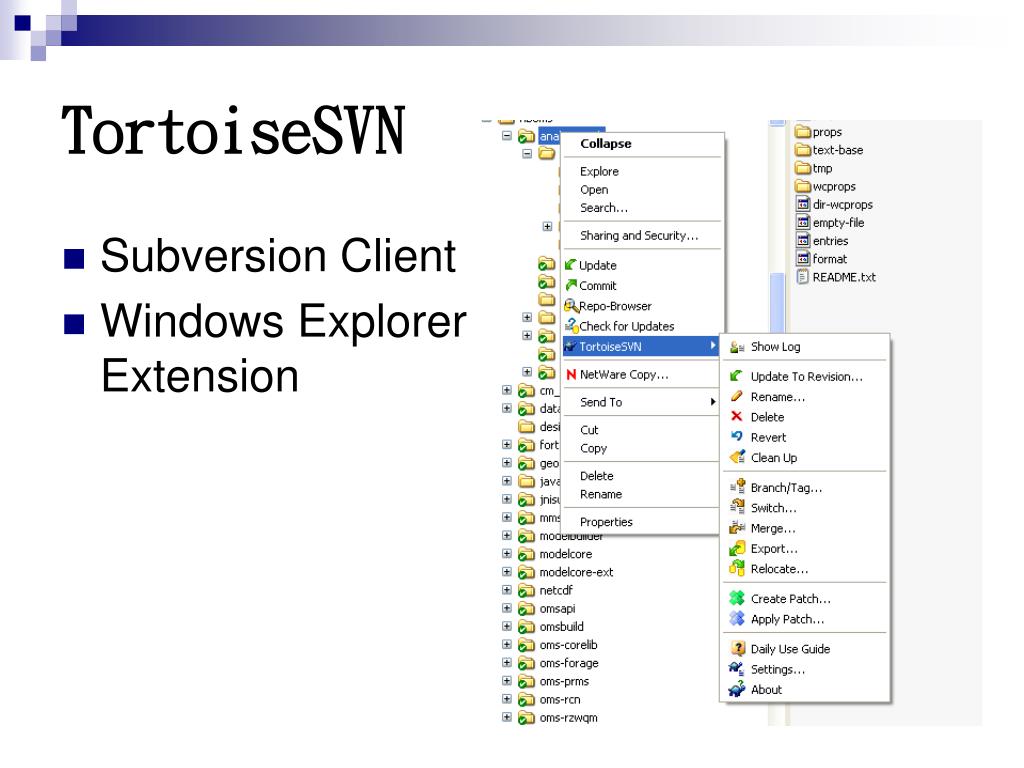Screen dimensions: 1024x768
Task: Expand the netcdf tree node
Action: tap(506, 590)
